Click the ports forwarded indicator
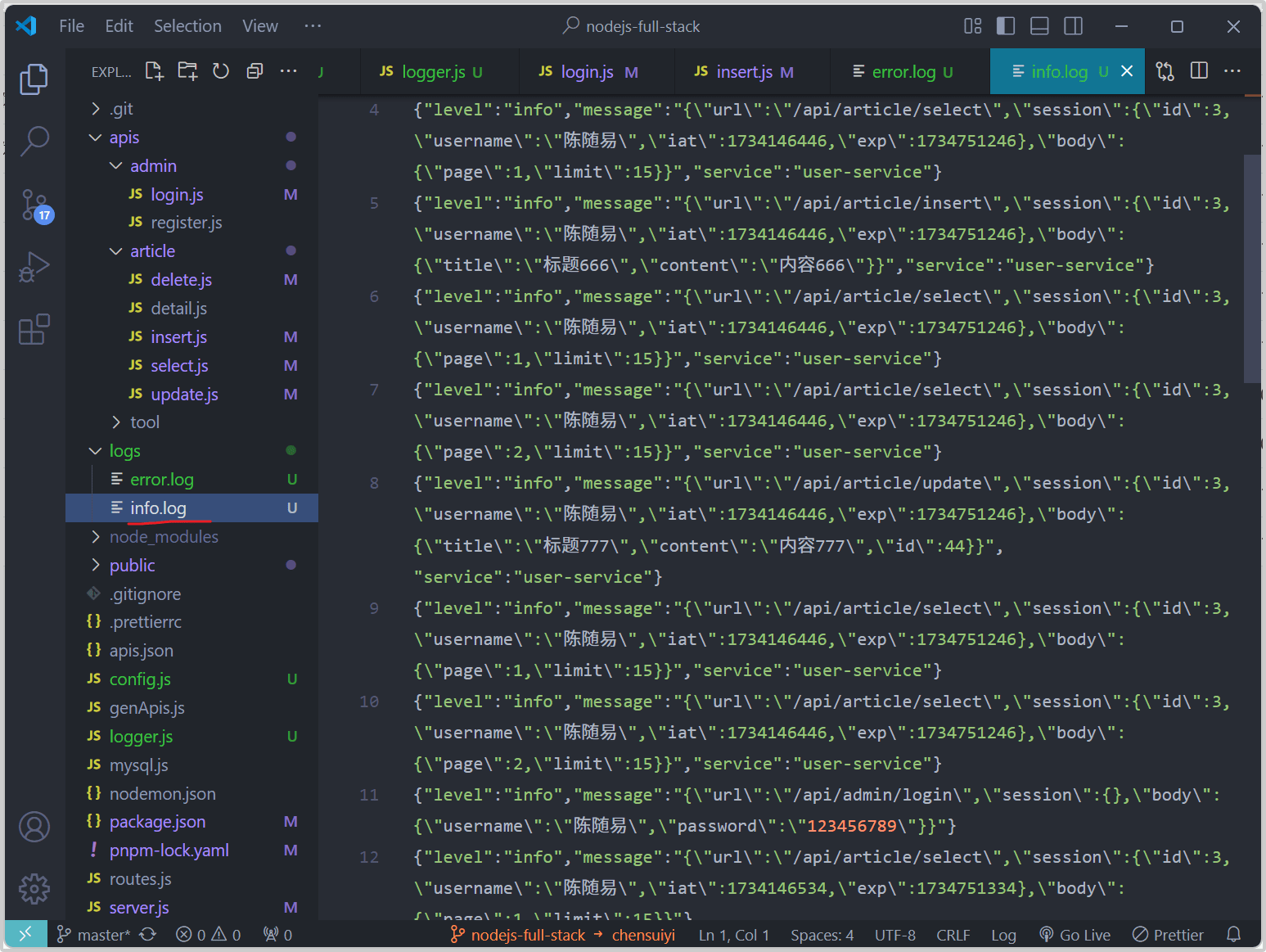Viewport: 1266px width, 952px height. click(277, 934)
